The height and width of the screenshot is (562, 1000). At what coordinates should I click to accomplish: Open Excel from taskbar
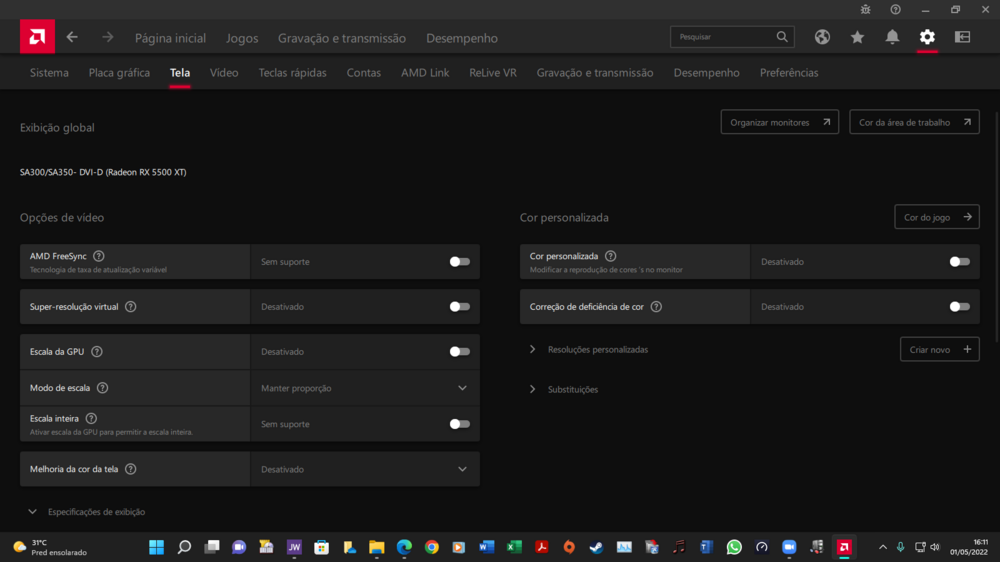coord(514,547)
